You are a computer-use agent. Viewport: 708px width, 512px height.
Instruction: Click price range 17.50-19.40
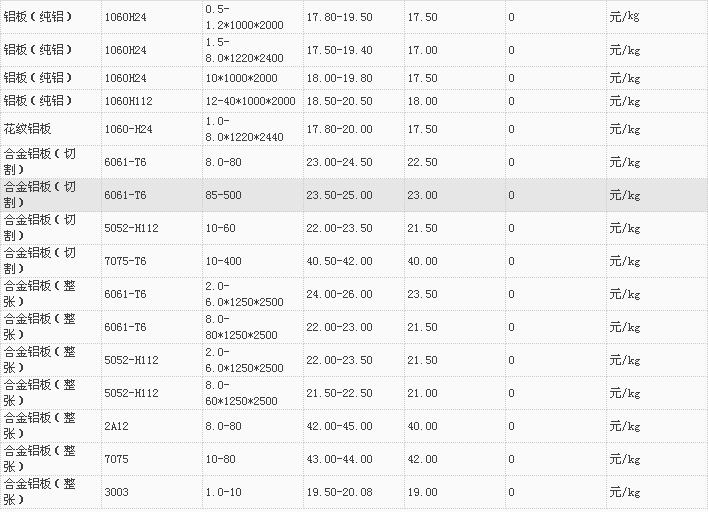[x=339, y=49]
